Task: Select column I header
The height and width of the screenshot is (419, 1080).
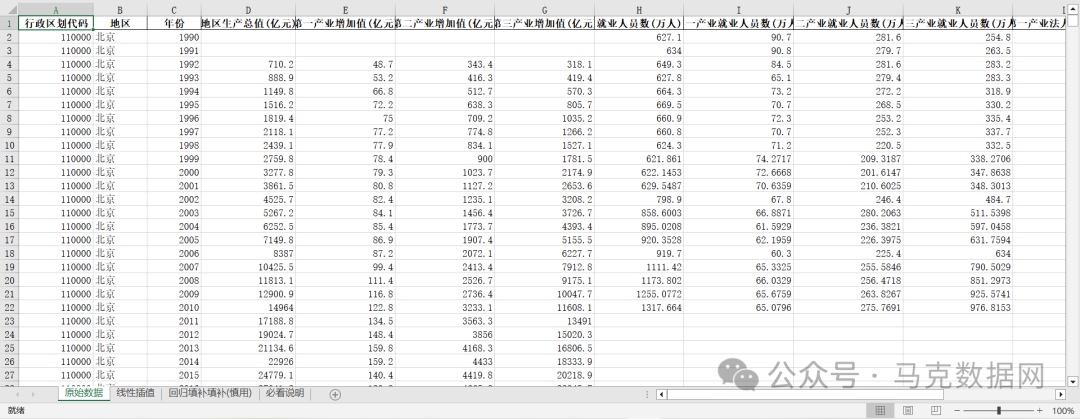Action: point(738,9)
